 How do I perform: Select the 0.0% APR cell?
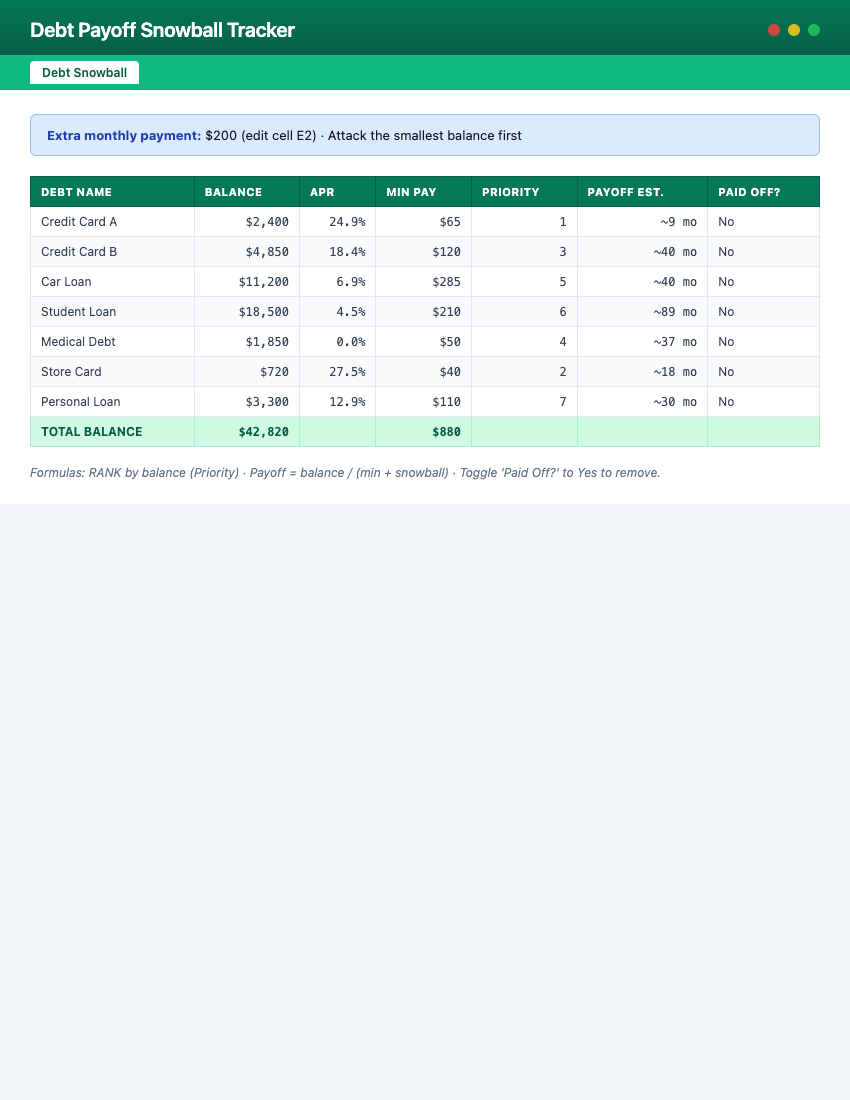click(x=337, y=342)
